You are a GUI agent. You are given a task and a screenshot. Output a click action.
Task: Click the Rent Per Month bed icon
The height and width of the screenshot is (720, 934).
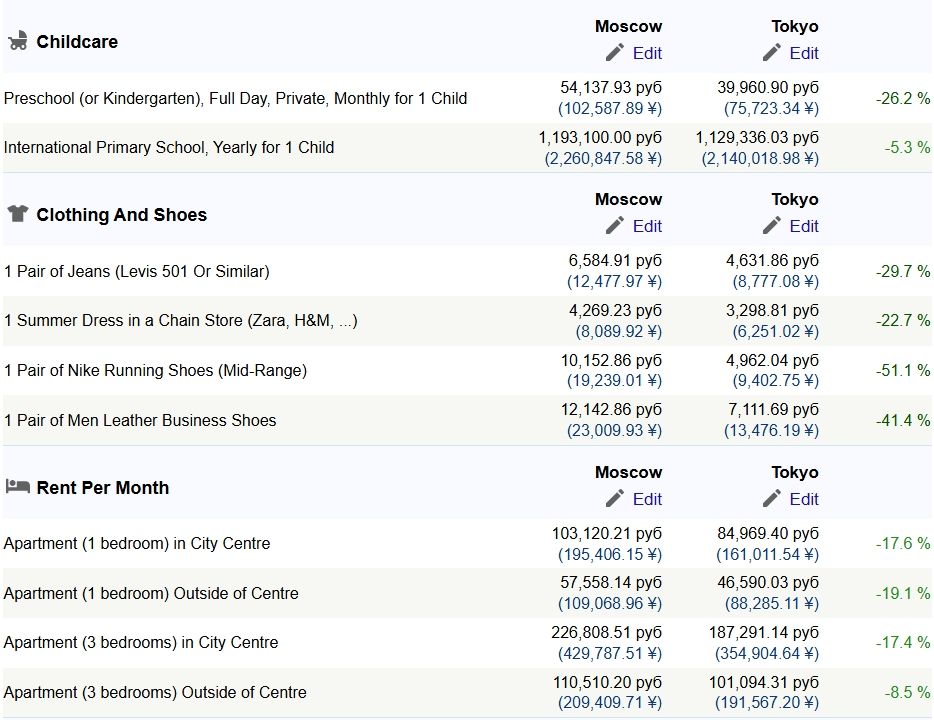pyautogui.click(x=18, y=487)
